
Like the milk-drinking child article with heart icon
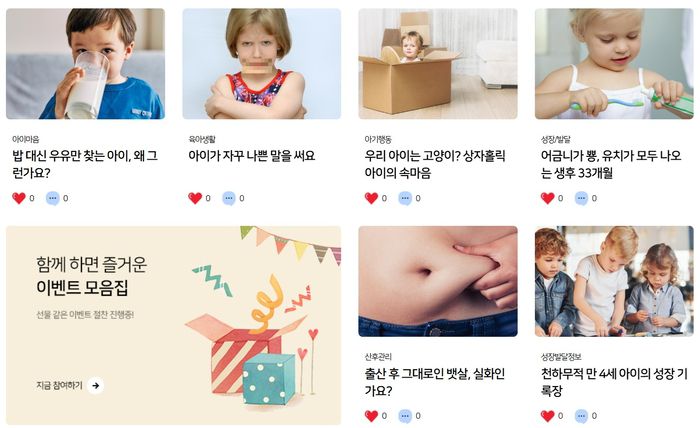[19, 198]
